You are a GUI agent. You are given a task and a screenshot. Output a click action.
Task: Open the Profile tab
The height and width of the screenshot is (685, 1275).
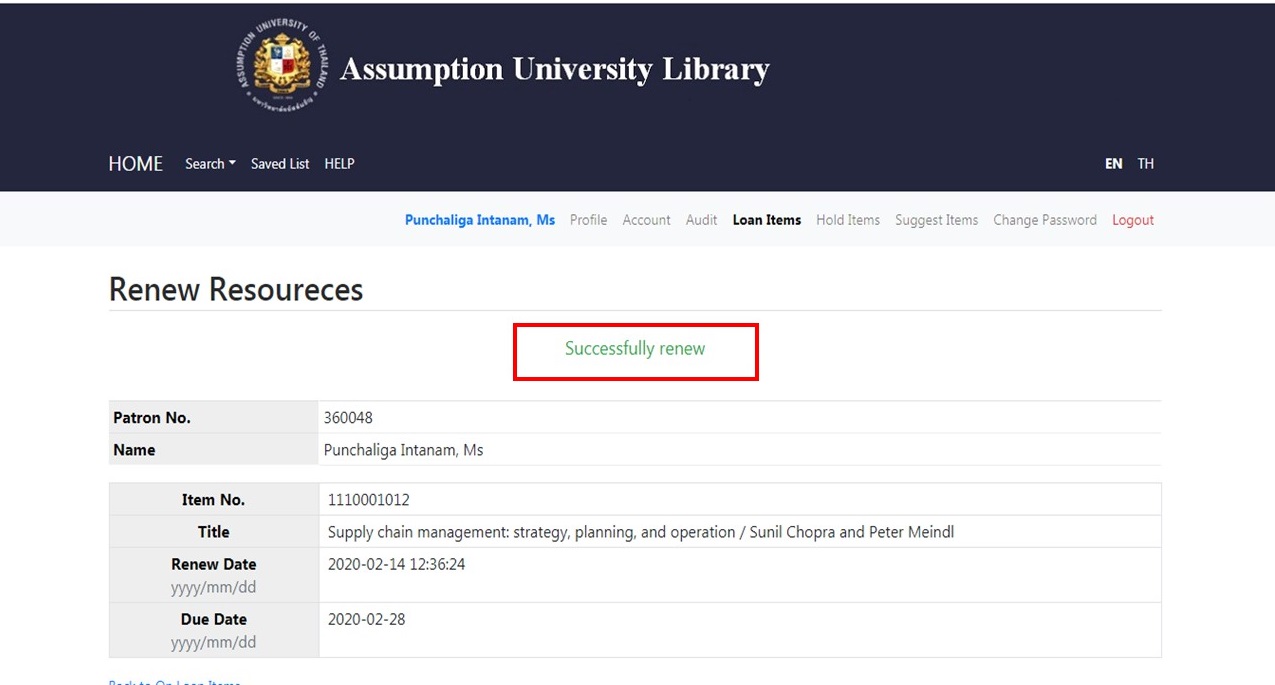click(588, 220)
